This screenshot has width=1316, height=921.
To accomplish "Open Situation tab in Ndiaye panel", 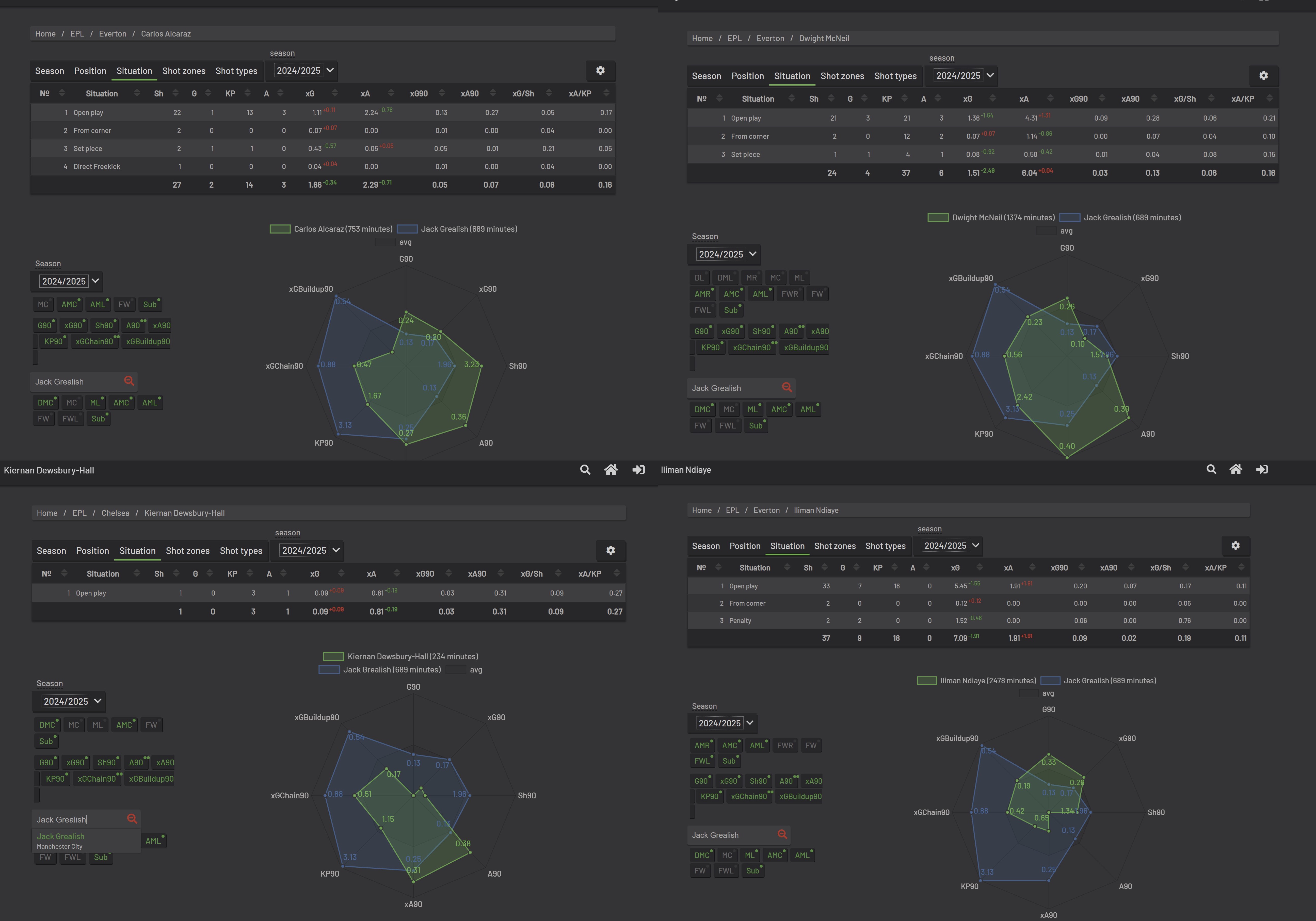I will coord(787,546).
